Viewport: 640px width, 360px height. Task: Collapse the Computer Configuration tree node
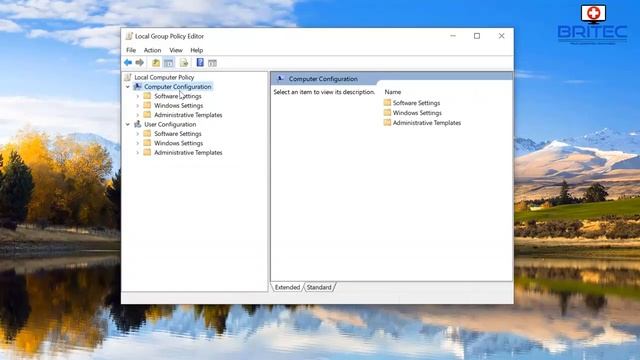click(128, 87)
